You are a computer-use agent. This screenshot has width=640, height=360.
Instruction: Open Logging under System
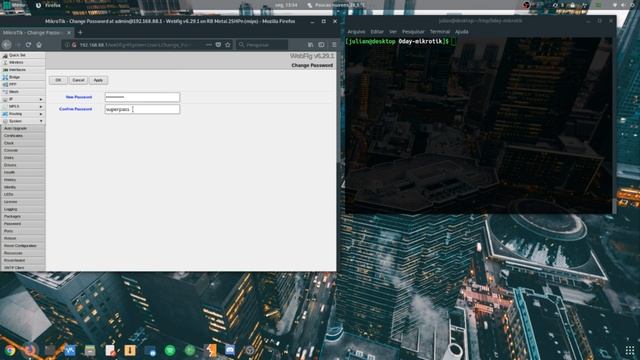[x=23, y=209]
